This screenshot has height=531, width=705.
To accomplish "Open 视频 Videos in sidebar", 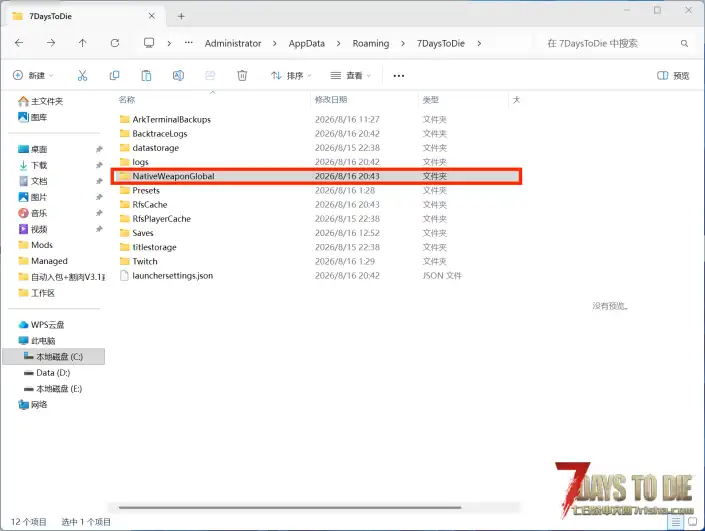I will point(32,229).
